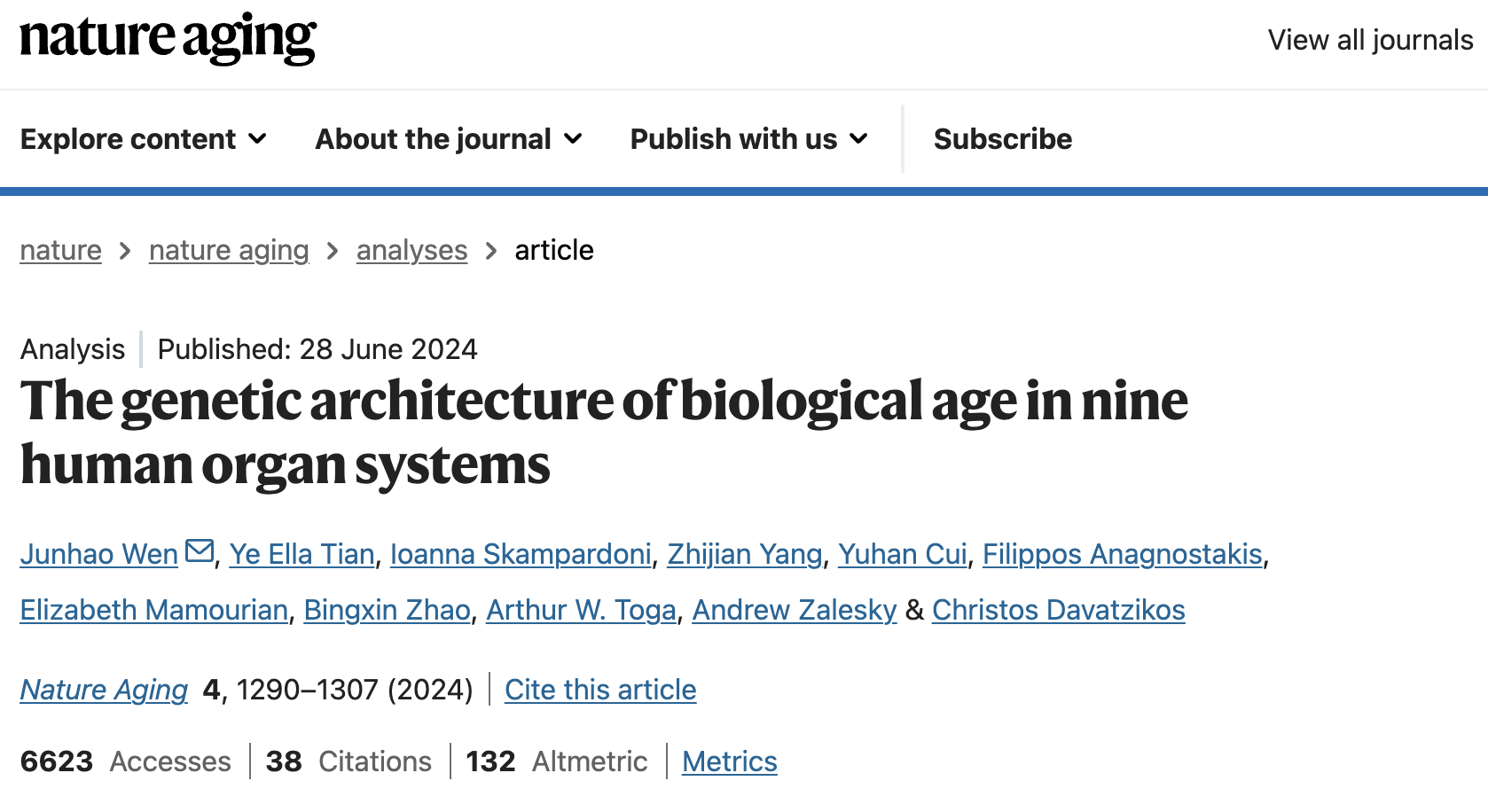This screenshot has width=1488, height=812.
Task: Open the About the journal menu
Action: pyautogui.click(x=449, y=139)
